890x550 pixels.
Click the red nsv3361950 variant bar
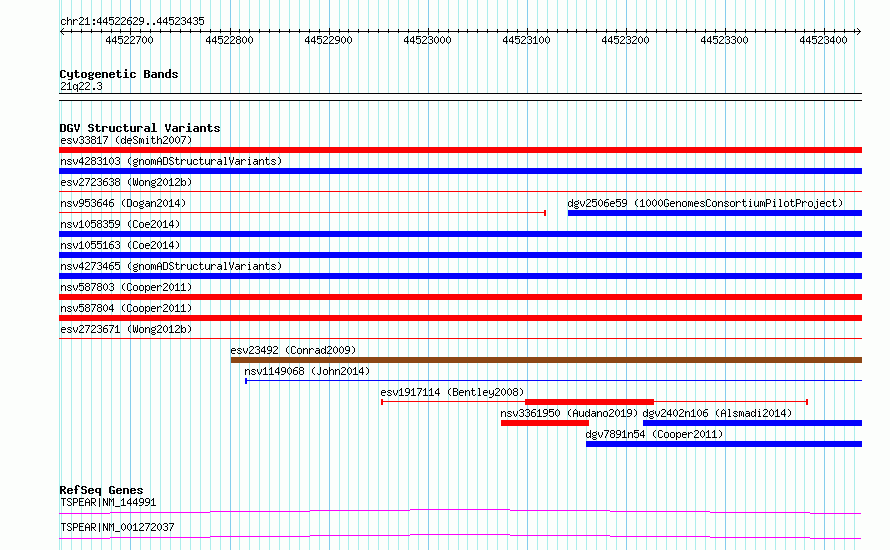[544, 423]
